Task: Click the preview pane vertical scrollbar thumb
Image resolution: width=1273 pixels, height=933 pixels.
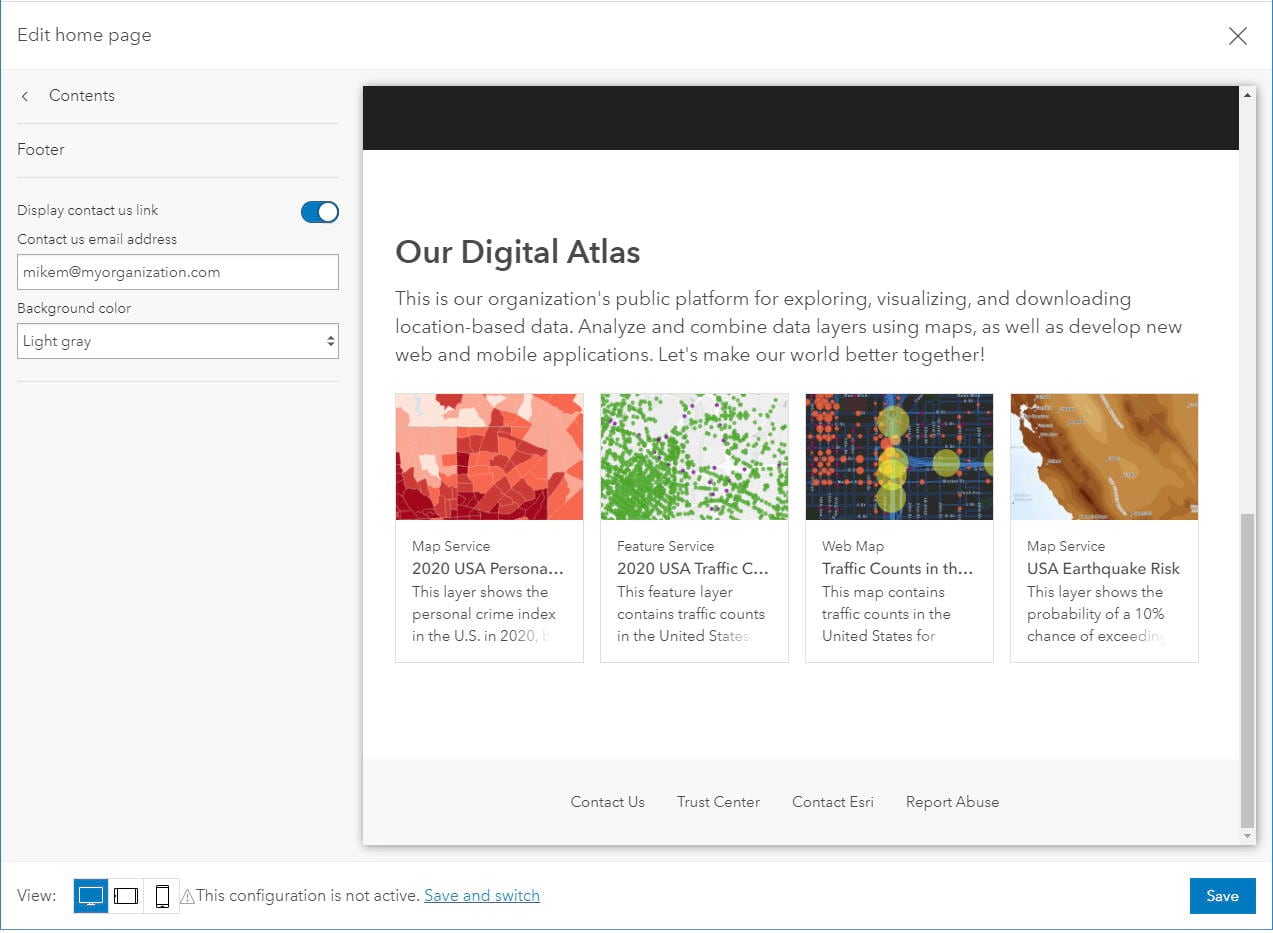Action: [1246, 670]
